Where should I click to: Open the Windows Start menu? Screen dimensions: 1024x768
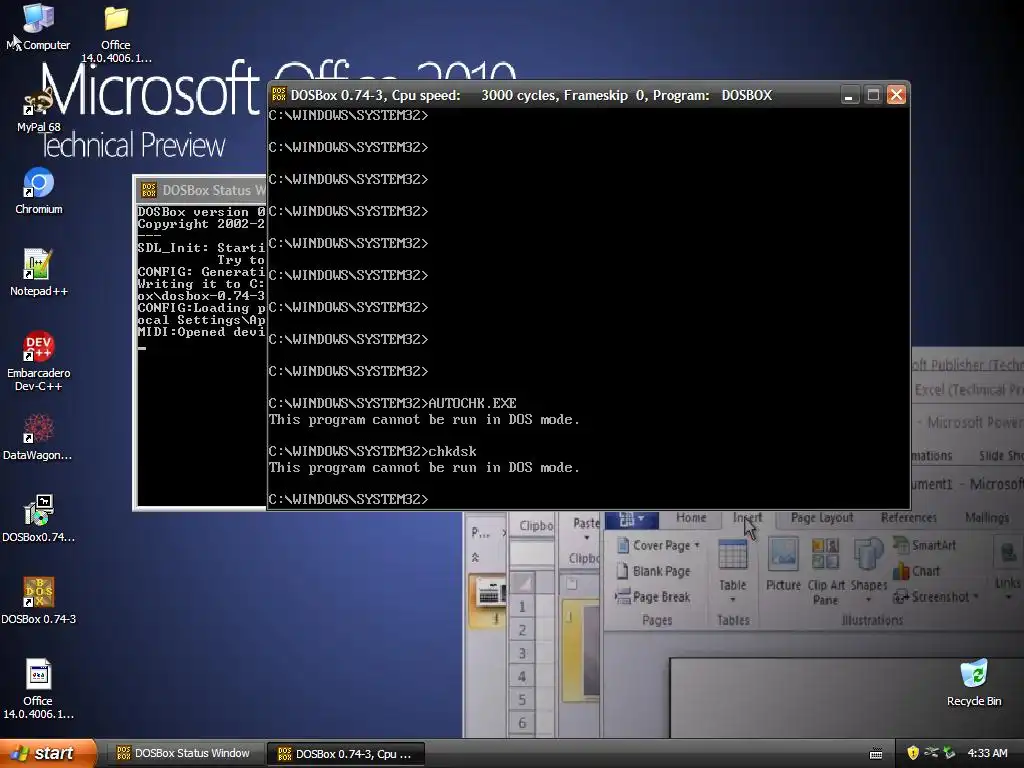pyautogui.click(x=47, y=753)
